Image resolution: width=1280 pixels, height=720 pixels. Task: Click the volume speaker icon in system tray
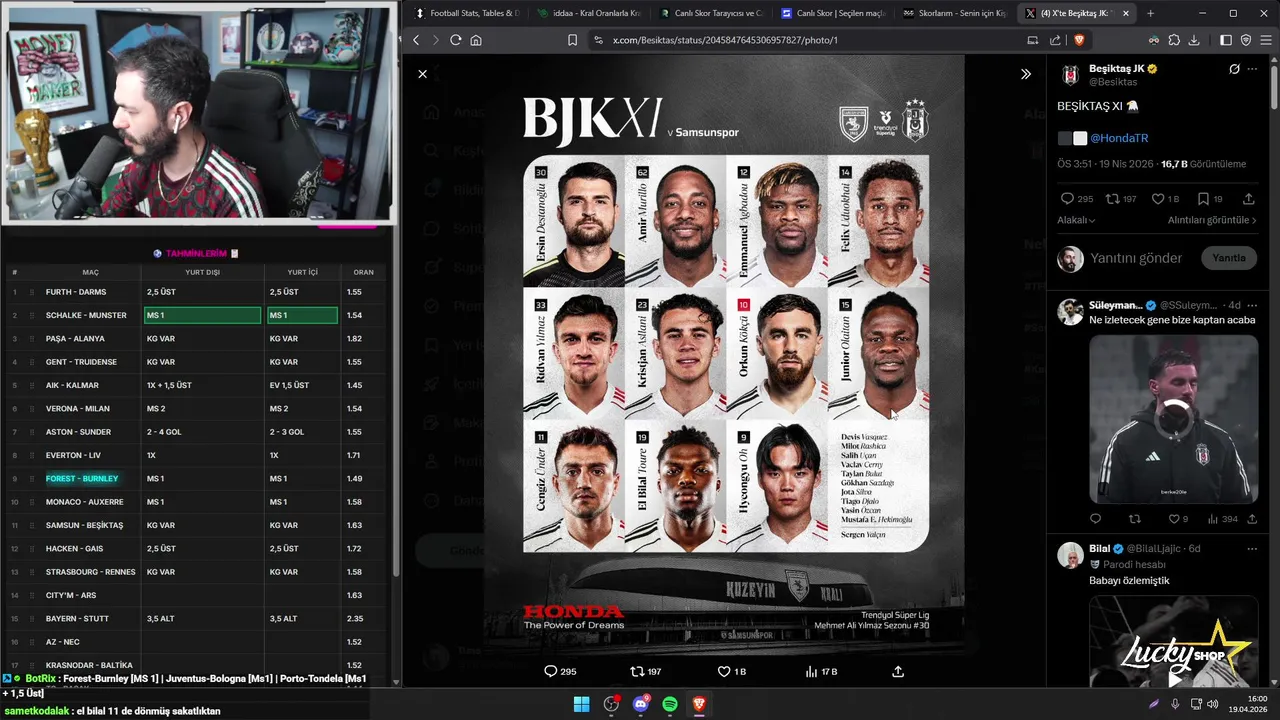click(1213, 704)
